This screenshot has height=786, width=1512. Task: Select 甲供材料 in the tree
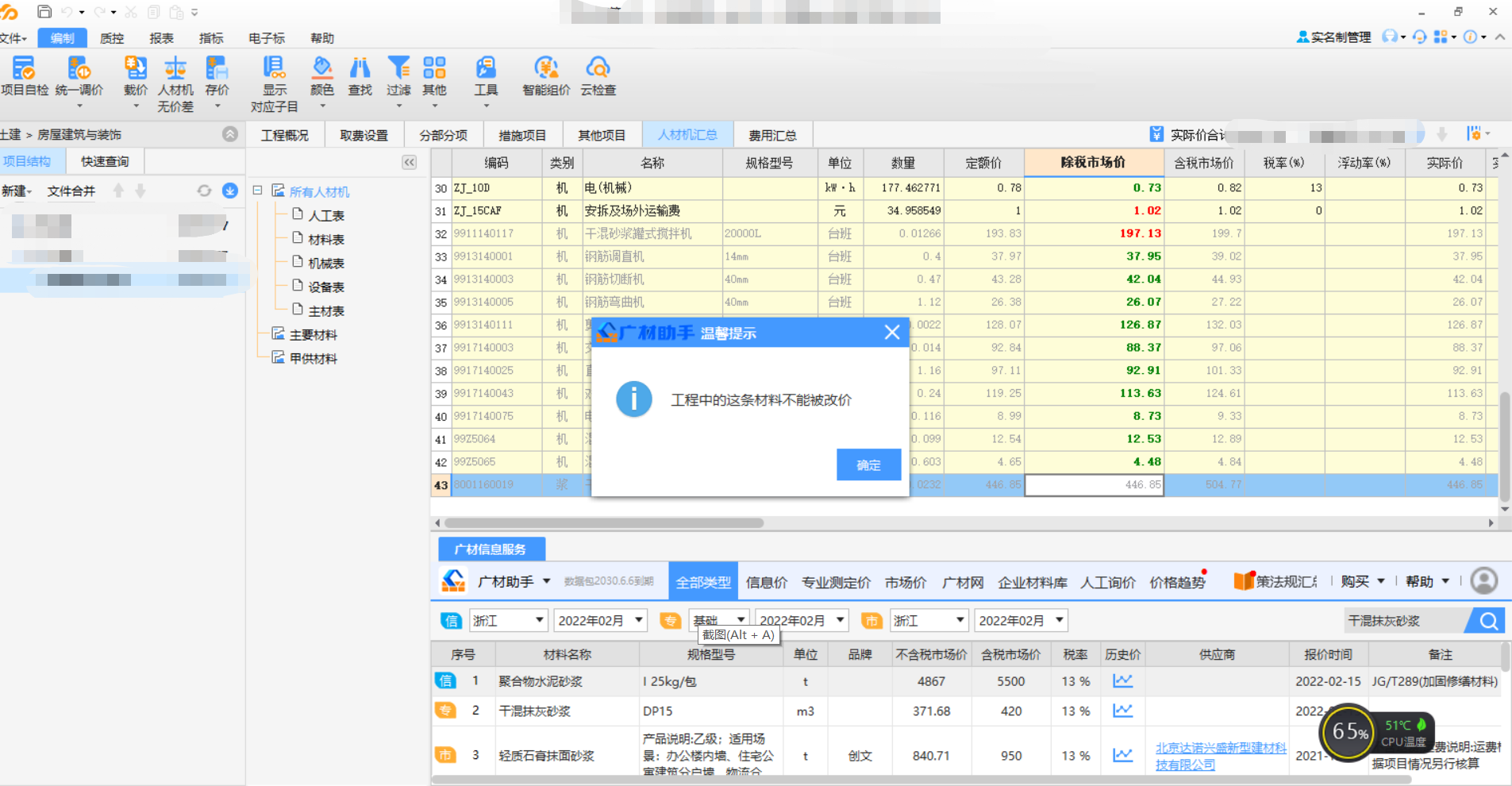click(x=313, y=358)
